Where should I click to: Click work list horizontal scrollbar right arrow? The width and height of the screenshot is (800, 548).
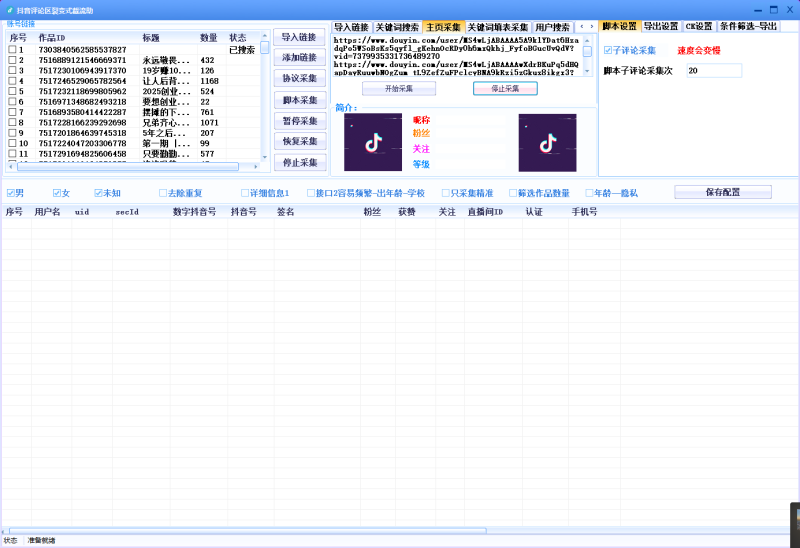[x=256, y=167]
